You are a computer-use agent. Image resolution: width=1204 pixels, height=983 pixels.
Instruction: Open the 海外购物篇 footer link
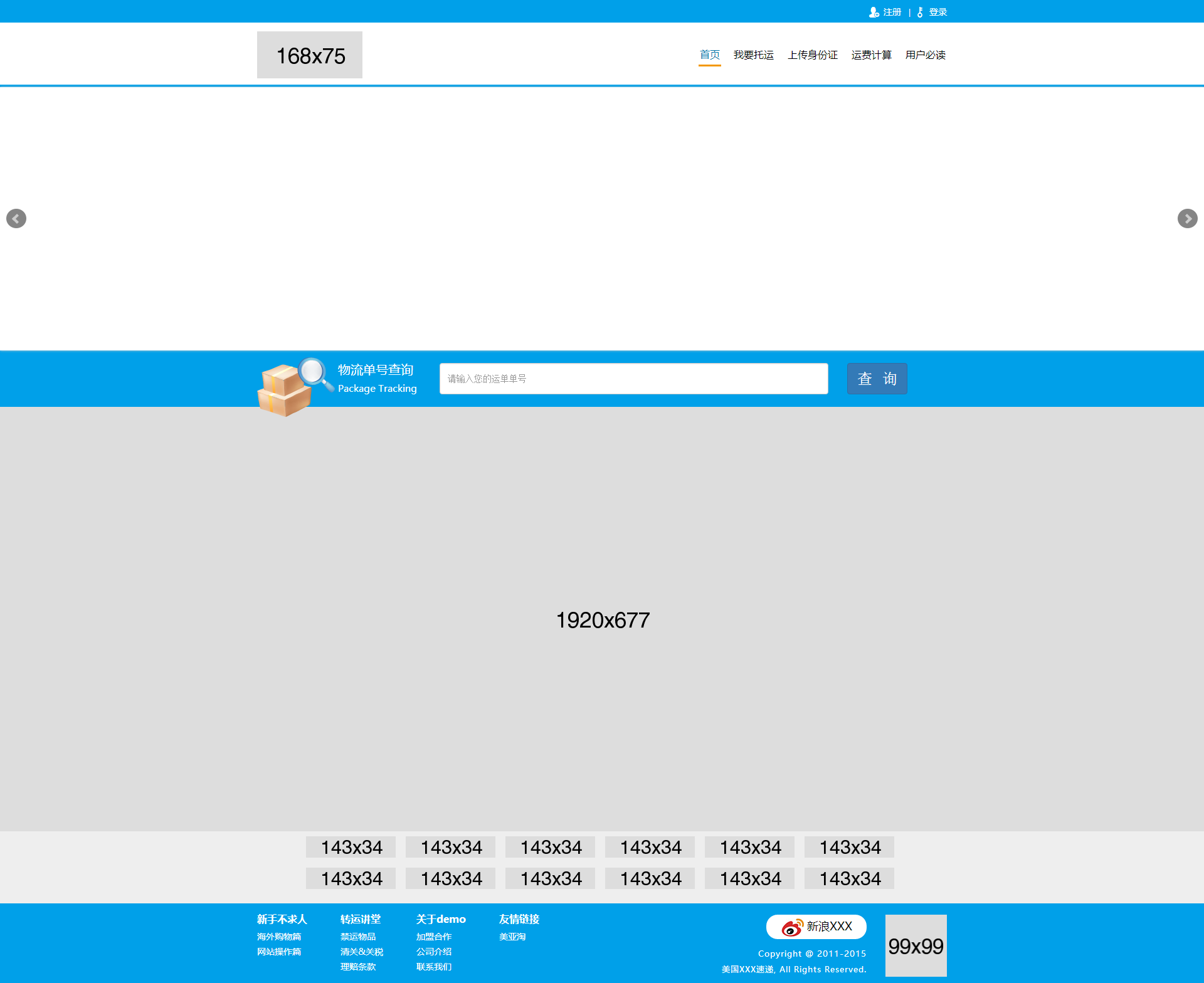point(279,937)
